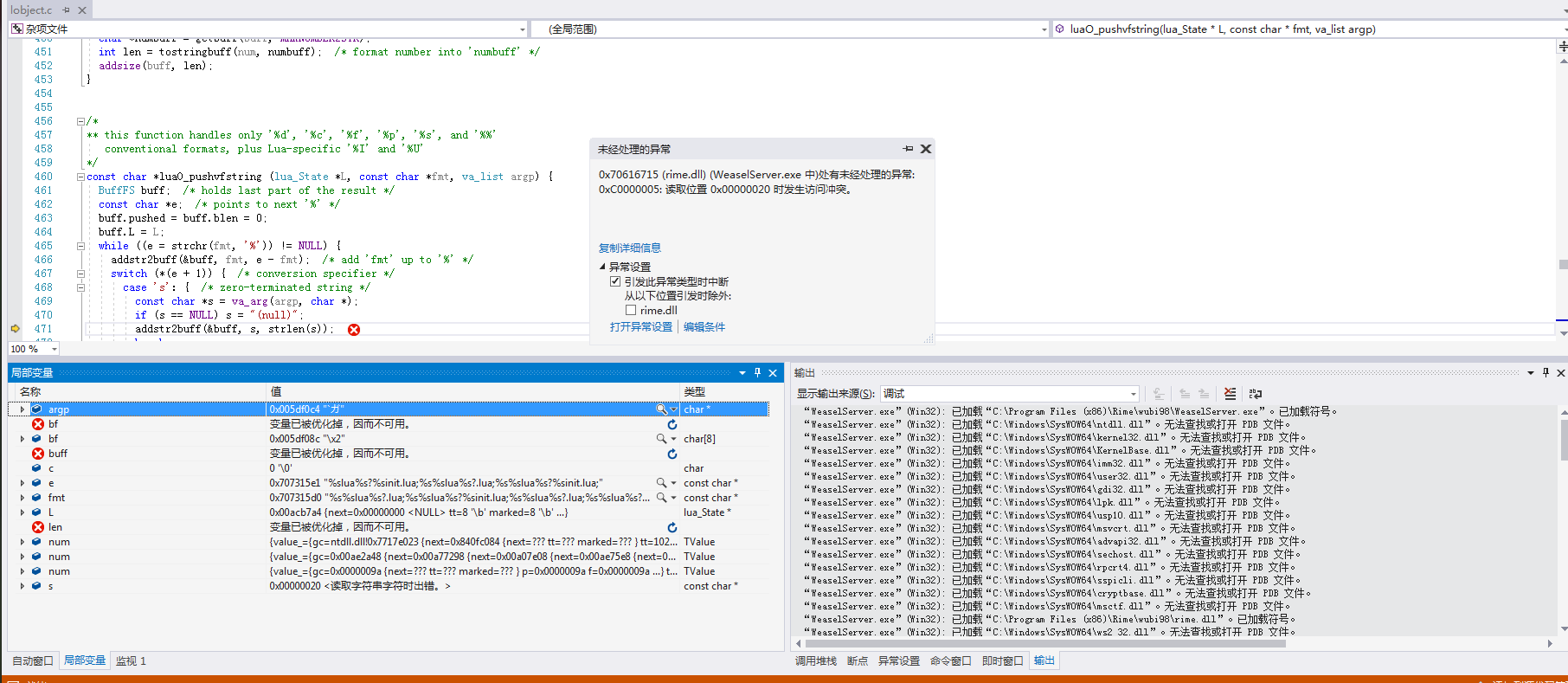Click the yellow current-statement arrow in the margin
The width and height of the screenshot is (1568, 683).
pyautogui.click(x=15, y=329)
